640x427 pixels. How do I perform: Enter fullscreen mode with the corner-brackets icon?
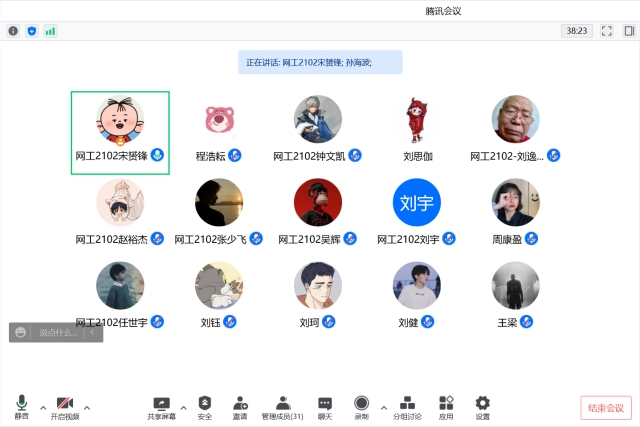coord(607,31)
